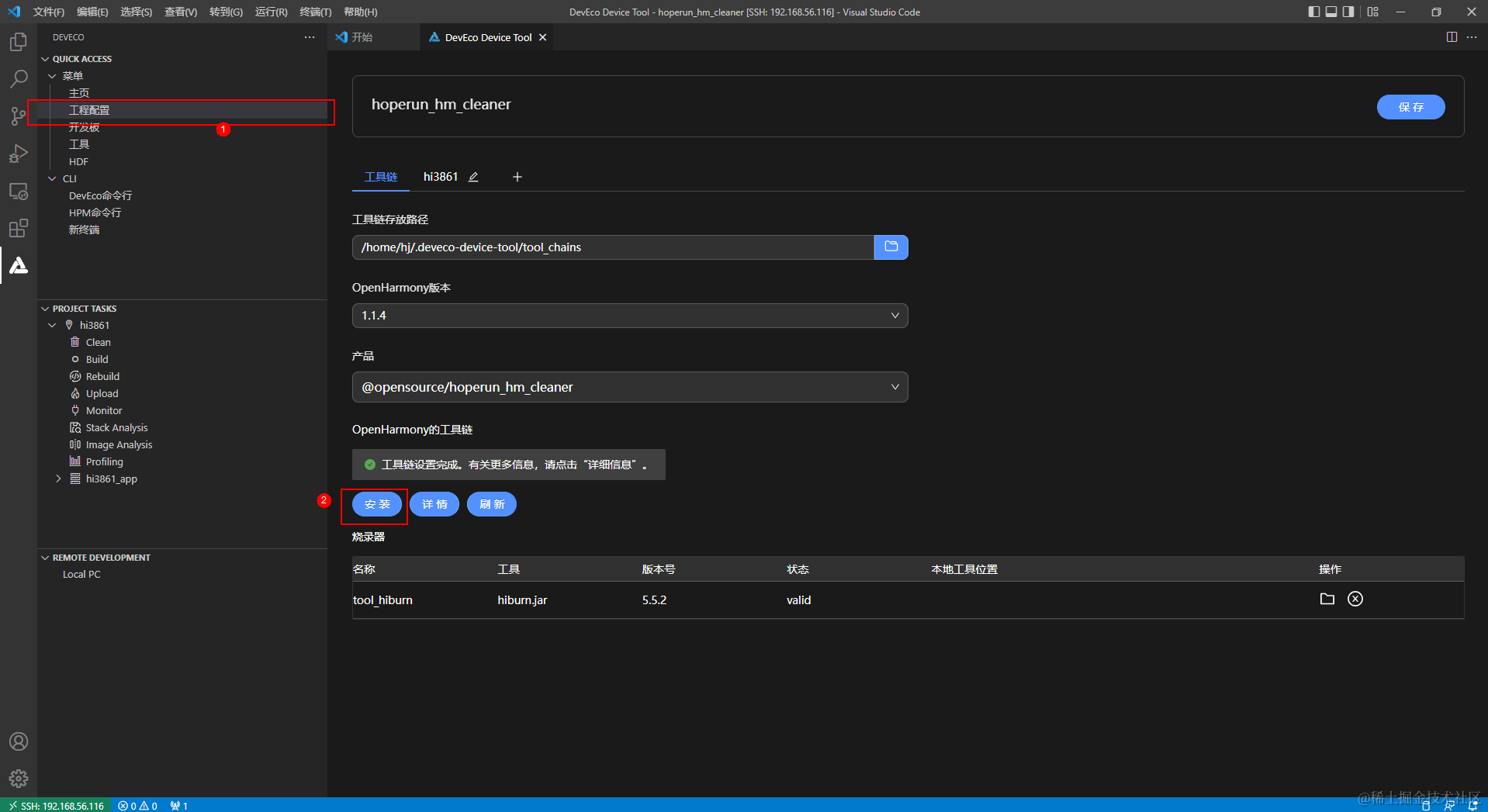The image size is (1488, 812).
Task: Open Run and Debug view icon
Action: point(19,154)
